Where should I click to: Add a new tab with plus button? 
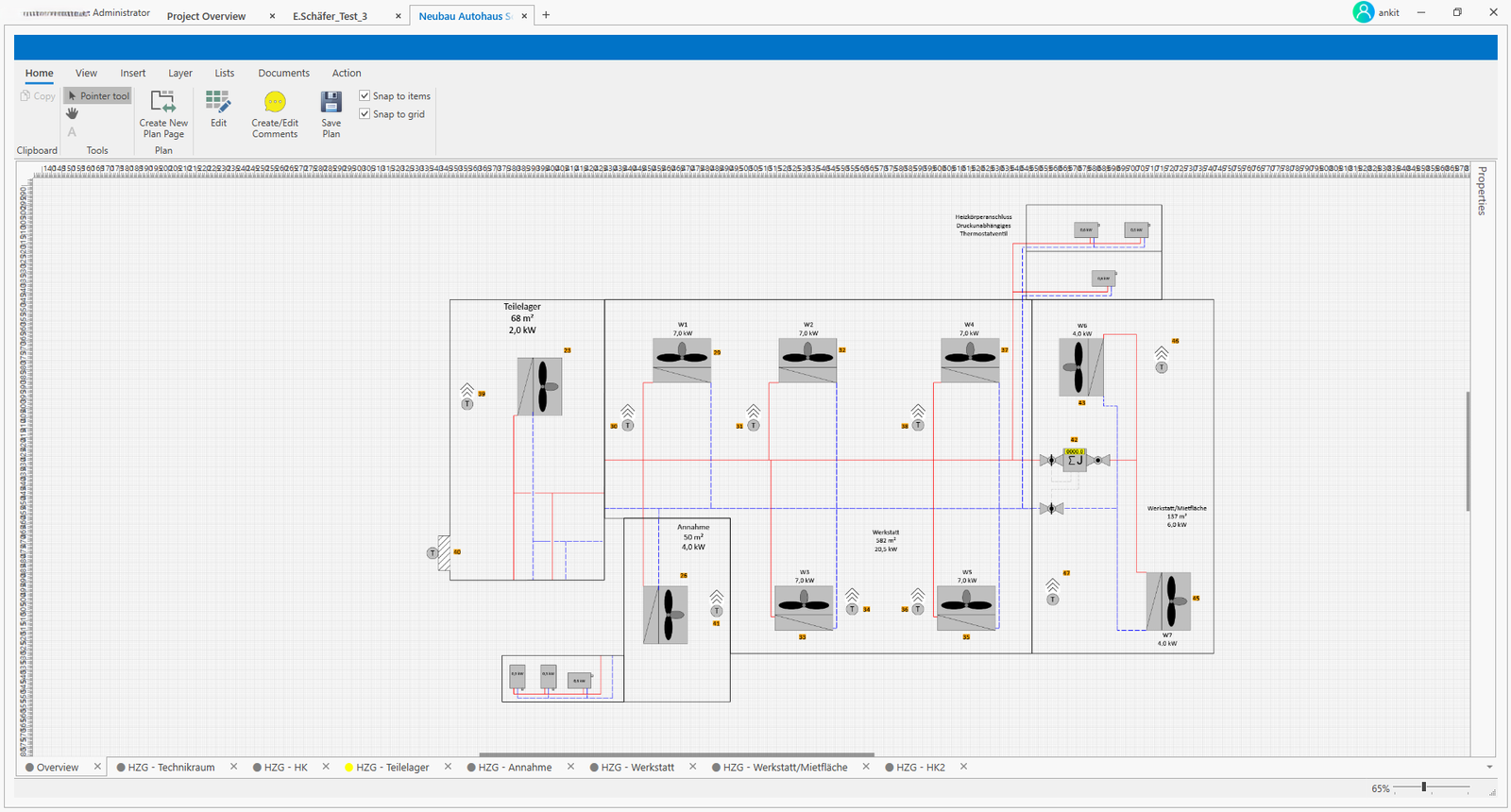click(546, 15)
